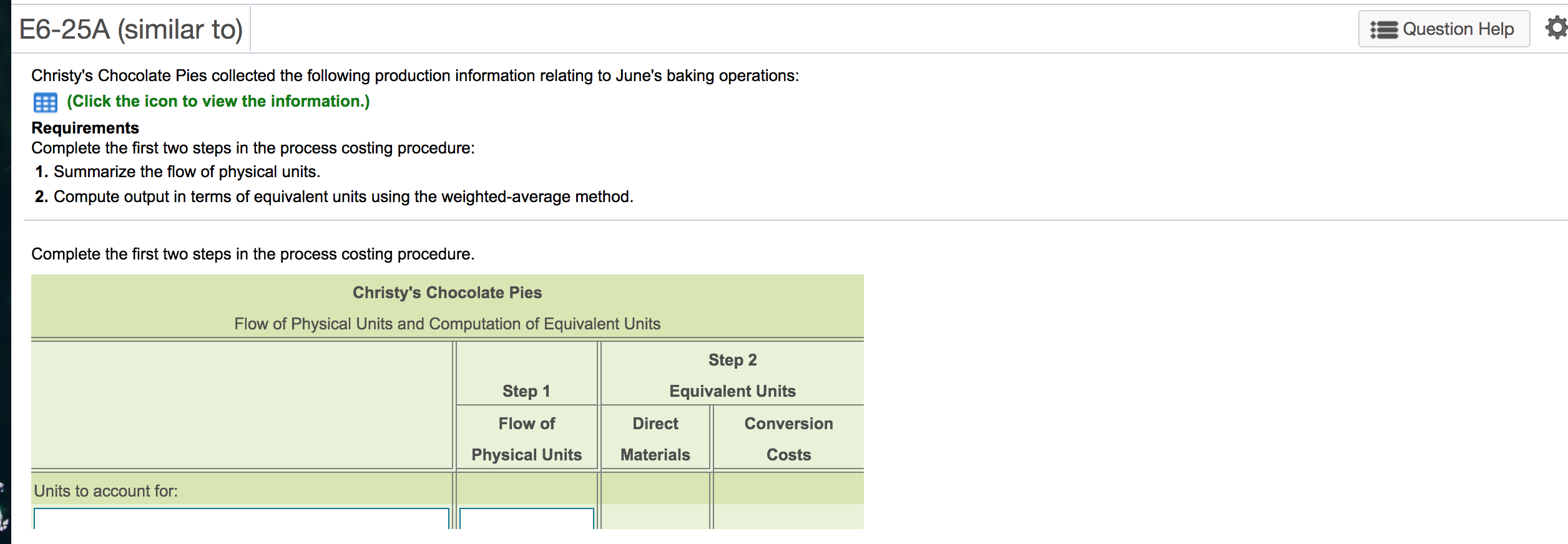Click the 'Flow of Physical Units and Computation of Equivalent Units' subtitle
Viewport: 1568px width, 544px height.
(447, 324)
